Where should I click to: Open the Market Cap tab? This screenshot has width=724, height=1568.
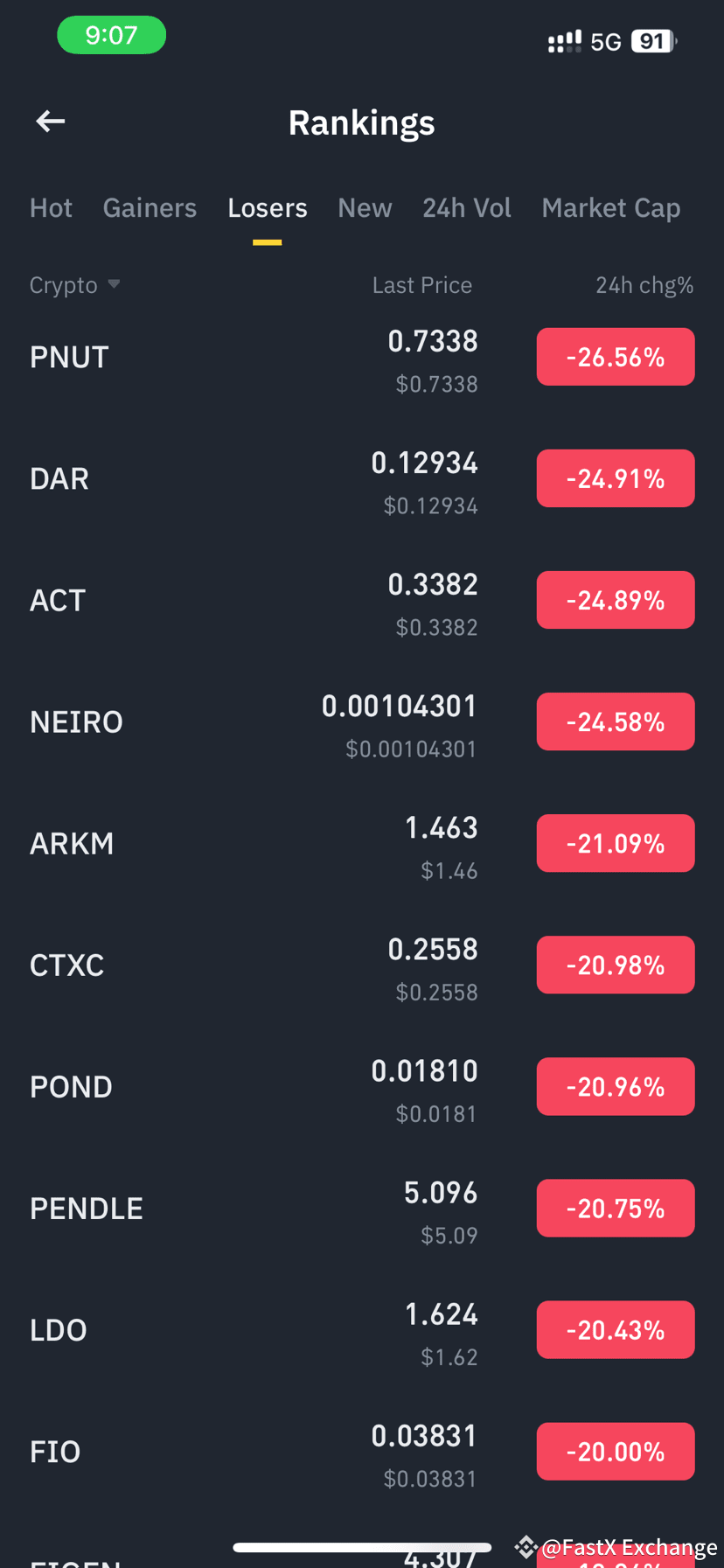(610, 208)
